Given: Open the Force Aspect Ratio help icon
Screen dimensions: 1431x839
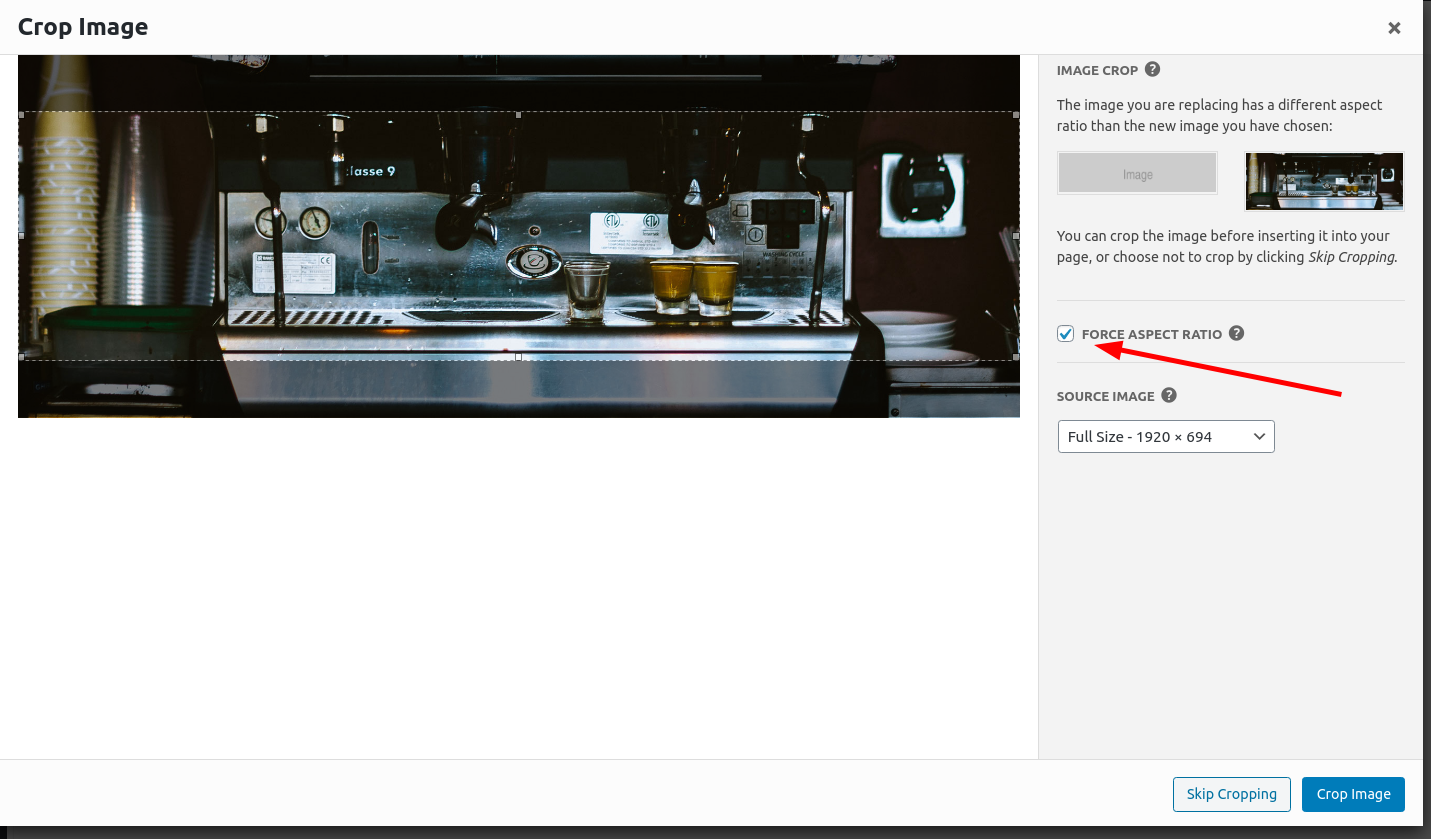Looking at the screenshot, I should [x=1236, y=333].
